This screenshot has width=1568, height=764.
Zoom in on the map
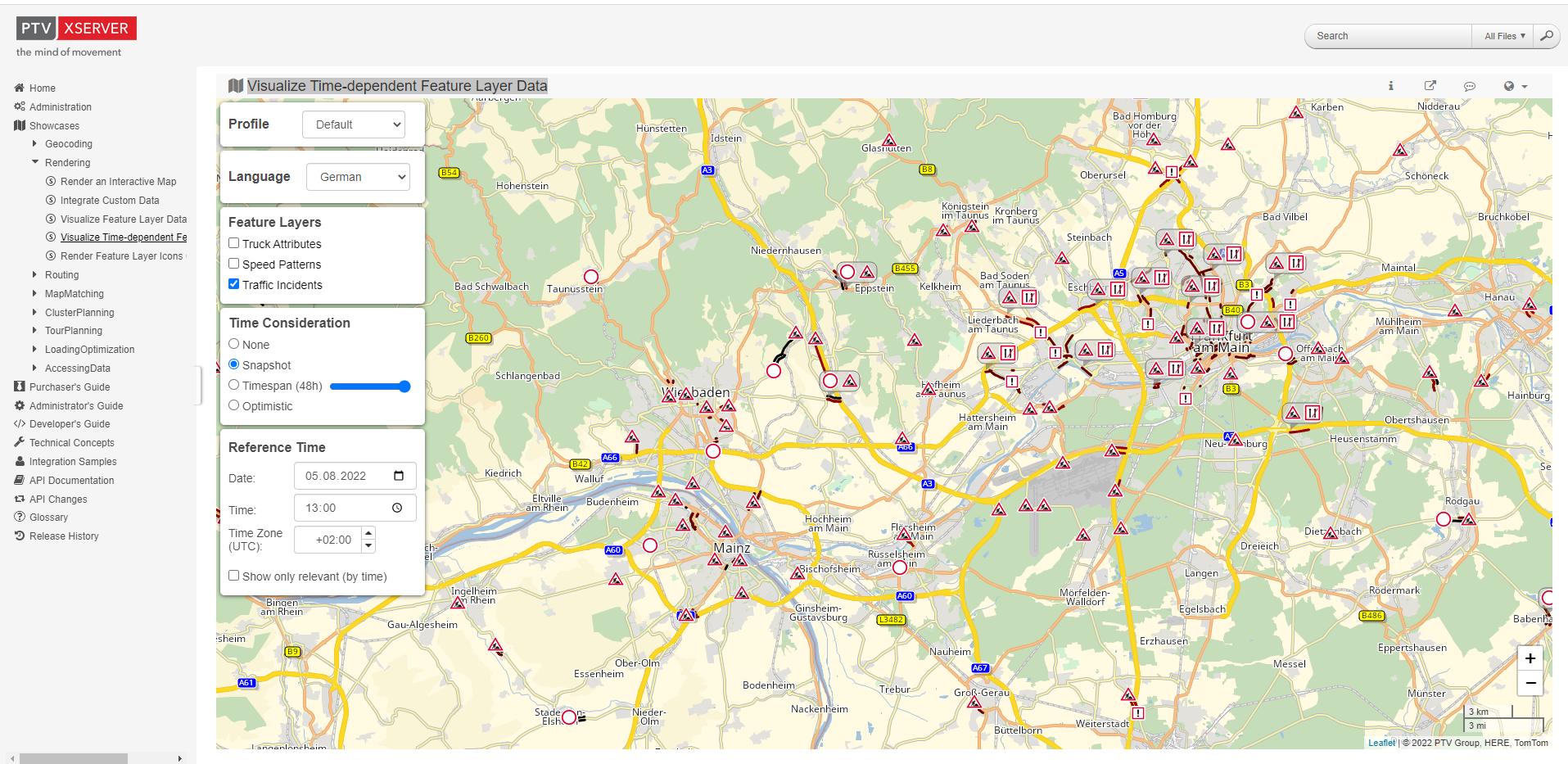pos(1530,659)
